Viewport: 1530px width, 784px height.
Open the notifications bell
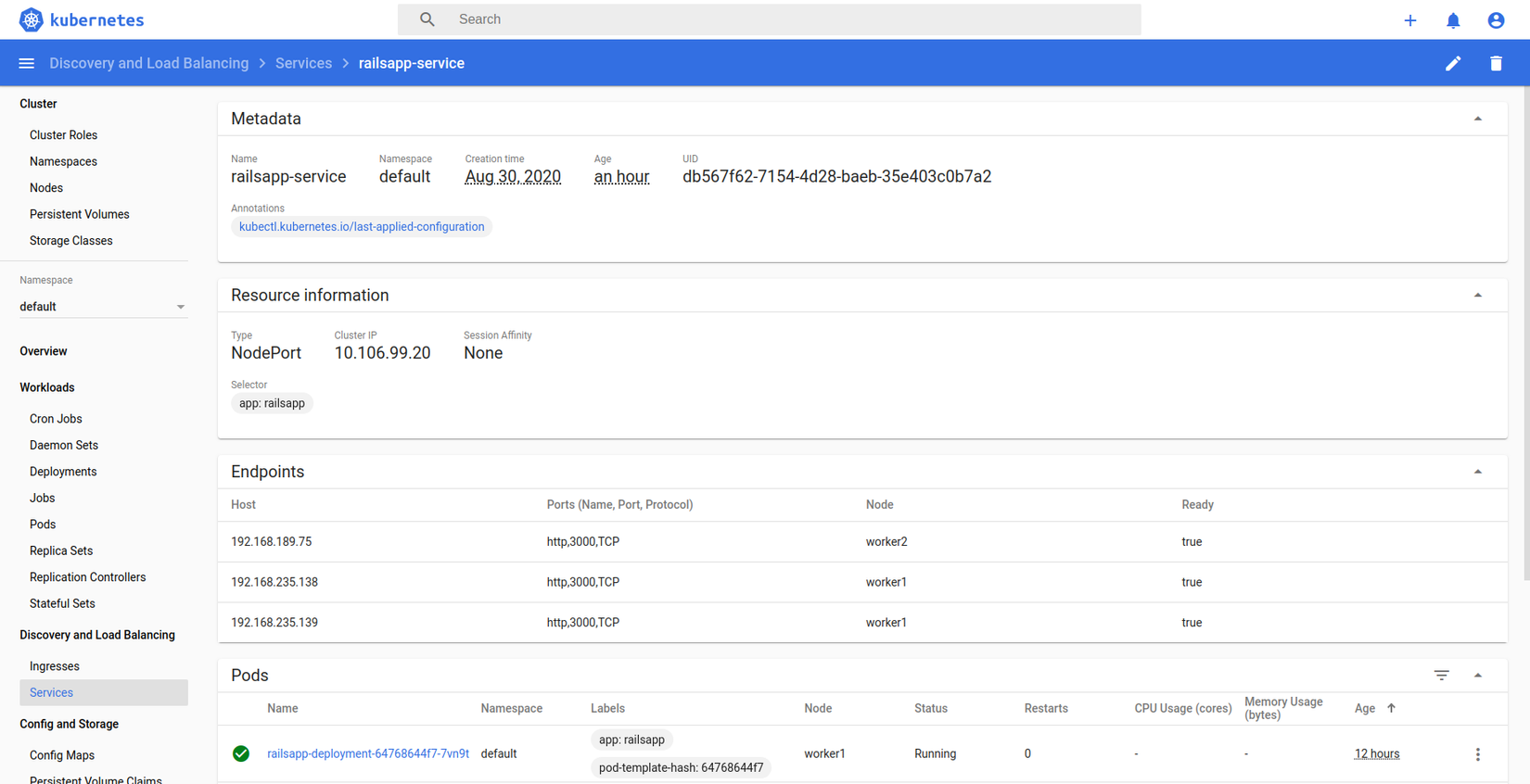click(x=1453, y=20)
